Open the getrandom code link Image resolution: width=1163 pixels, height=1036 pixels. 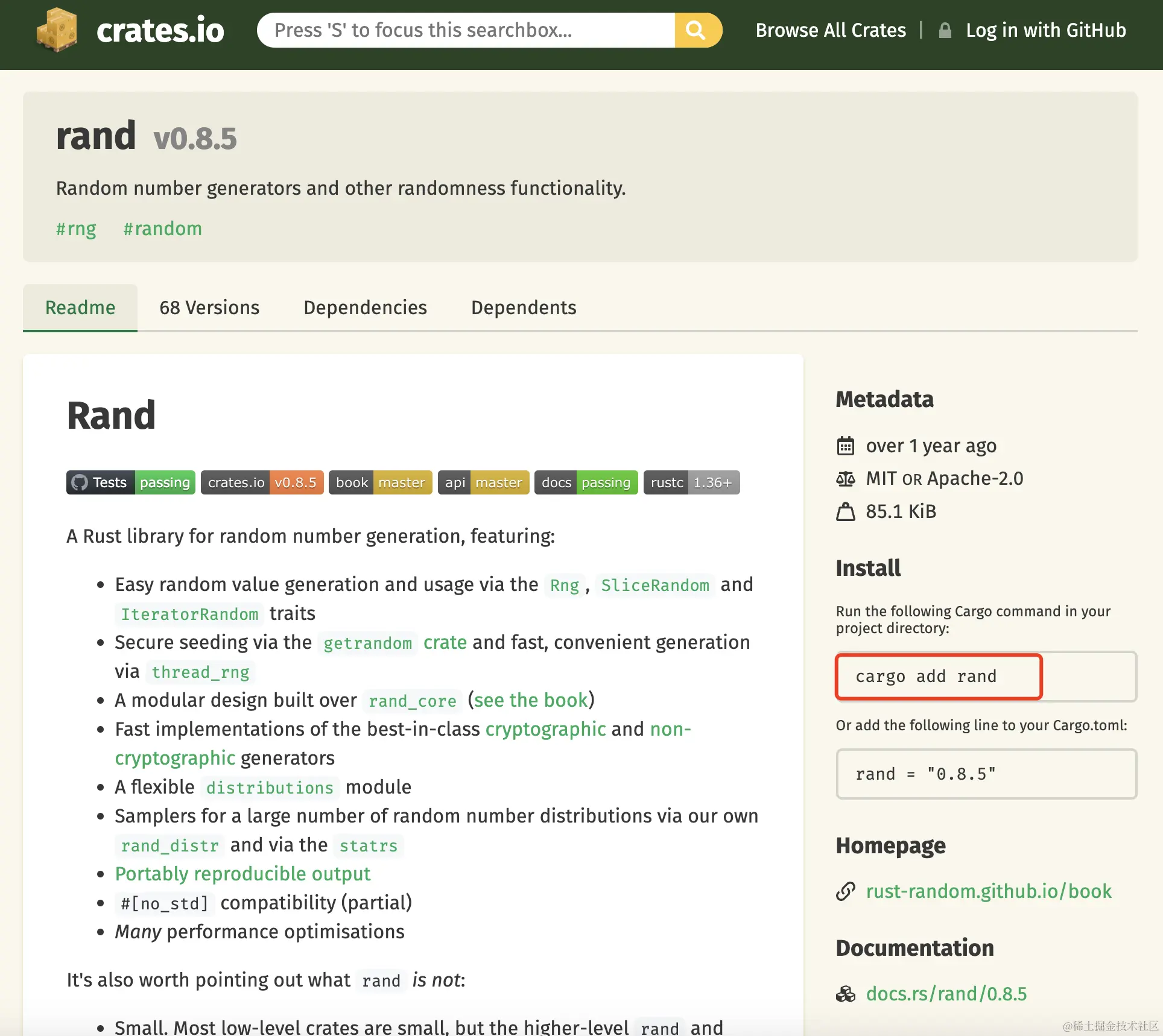(x=367, y=643)
